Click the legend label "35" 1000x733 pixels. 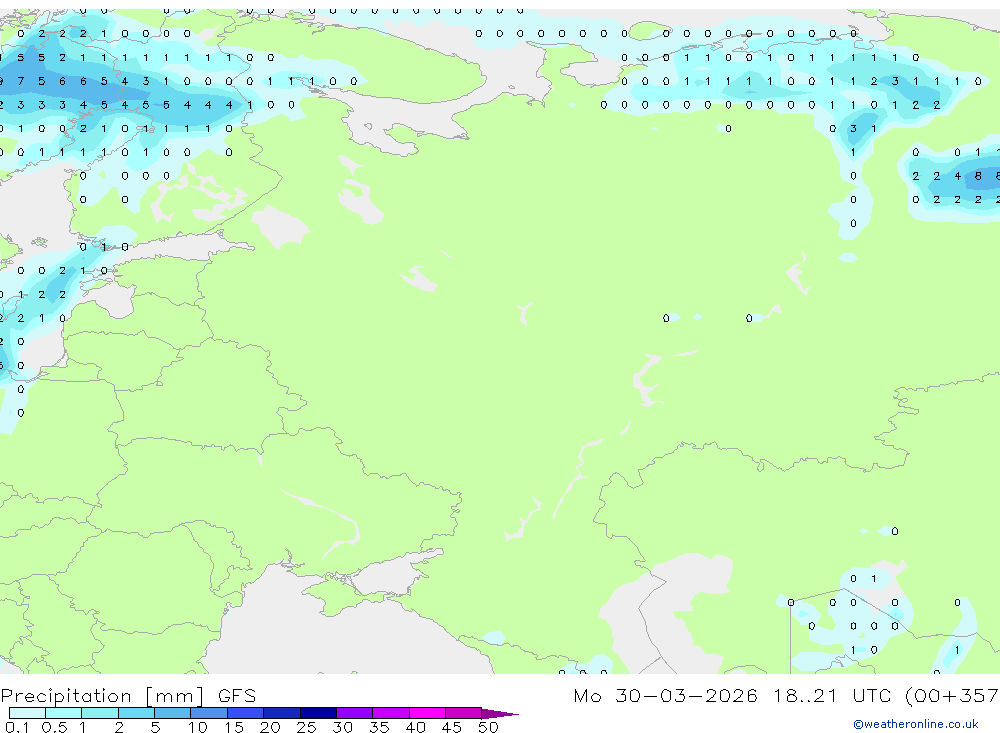379,727
